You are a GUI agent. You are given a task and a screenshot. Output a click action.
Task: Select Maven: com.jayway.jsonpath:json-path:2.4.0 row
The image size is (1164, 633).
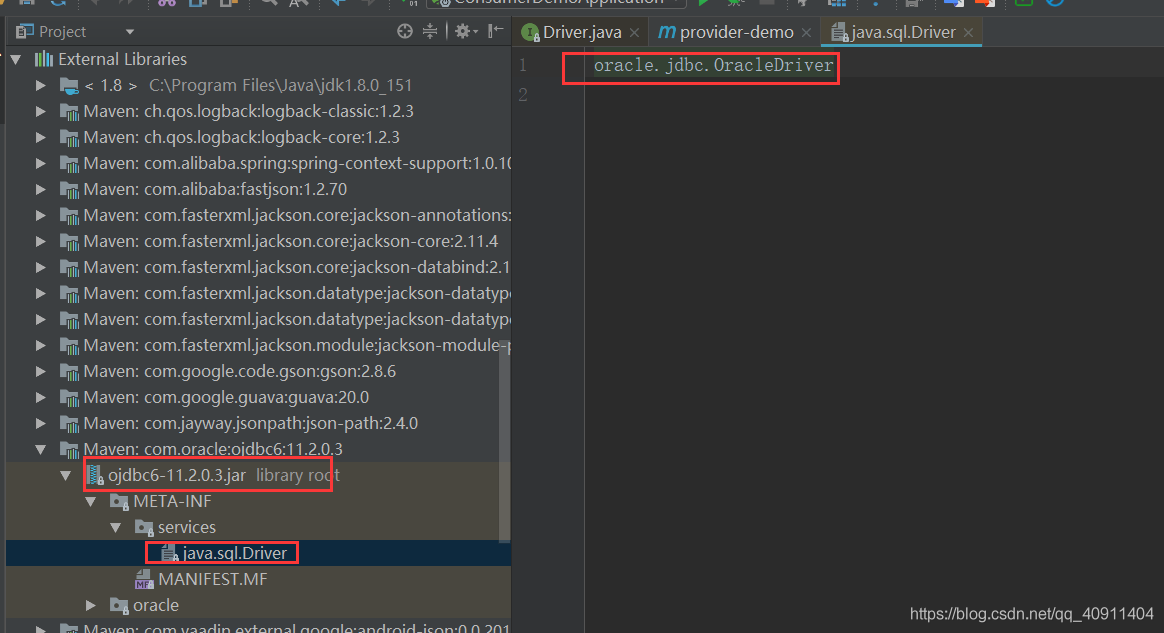(258, 423)
